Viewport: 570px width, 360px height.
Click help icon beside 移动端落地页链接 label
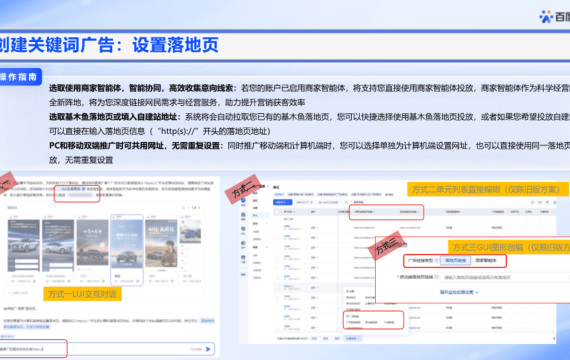[x=437, y=277]
